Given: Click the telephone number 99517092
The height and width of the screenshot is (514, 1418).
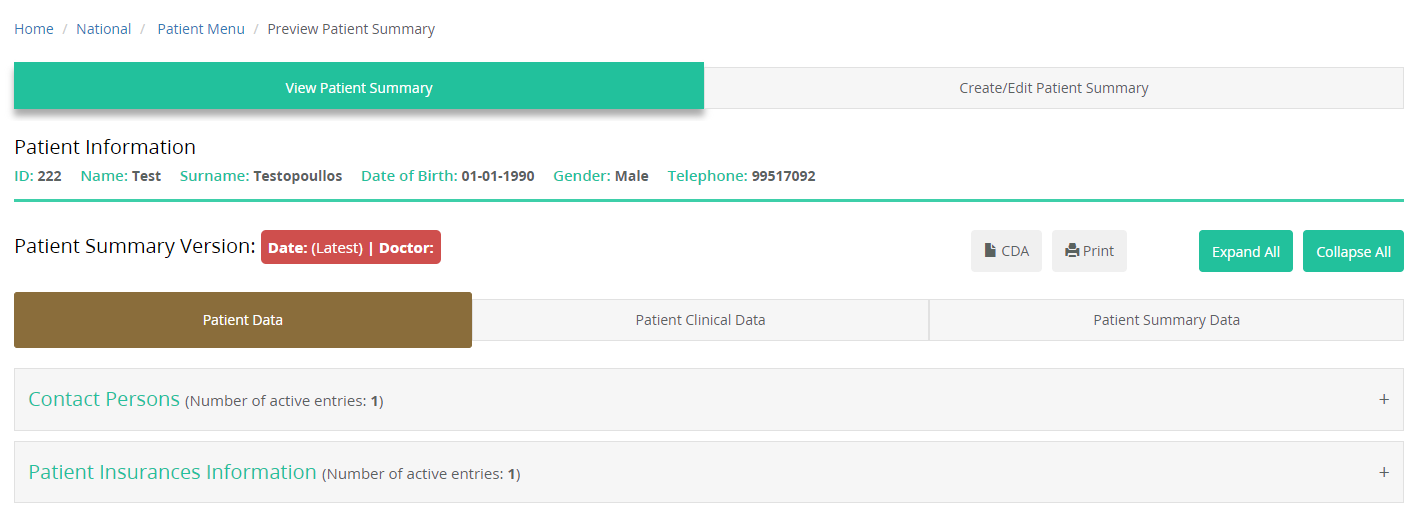Looking at the screenshot, I should (x=783, y=176).
